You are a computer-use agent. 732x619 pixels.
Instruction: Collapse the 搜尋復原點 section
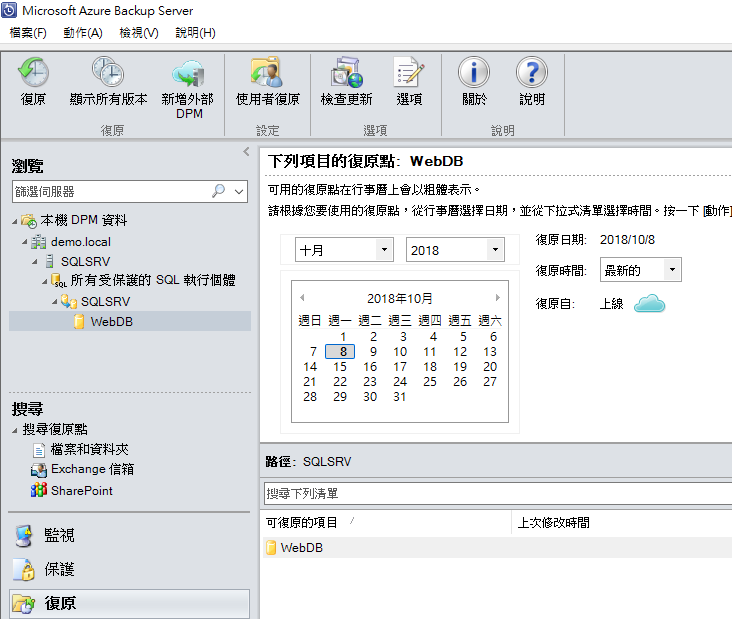(x=14, y=430)
